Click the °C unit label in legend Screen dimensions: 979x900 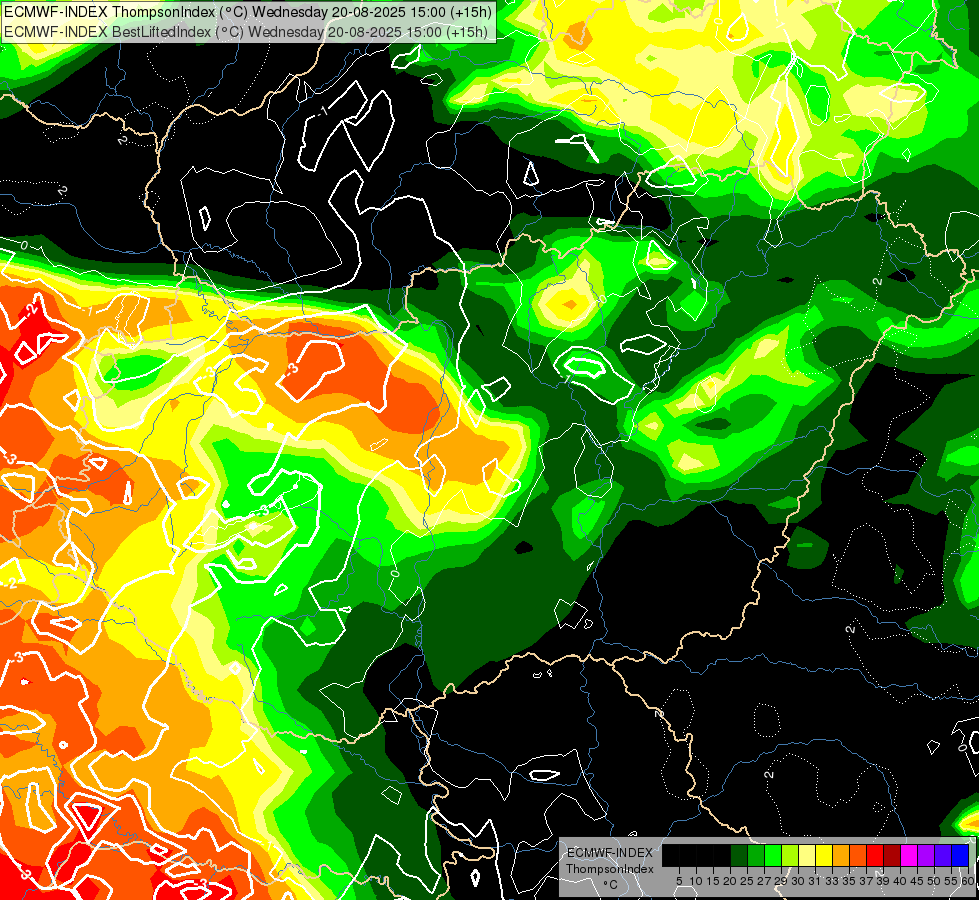[610, 885]
